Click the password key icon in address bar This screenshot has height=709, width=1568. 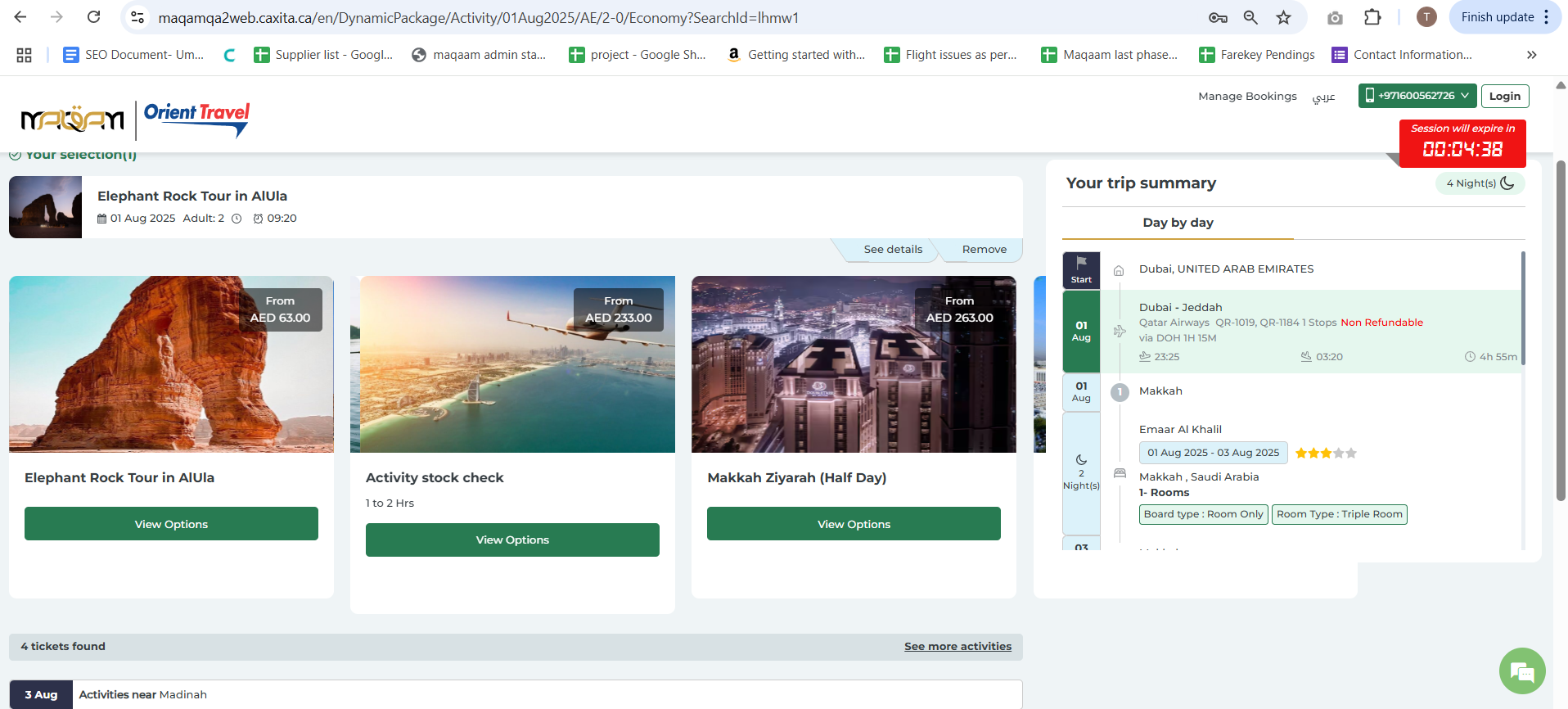click(x=1218, y=17)
